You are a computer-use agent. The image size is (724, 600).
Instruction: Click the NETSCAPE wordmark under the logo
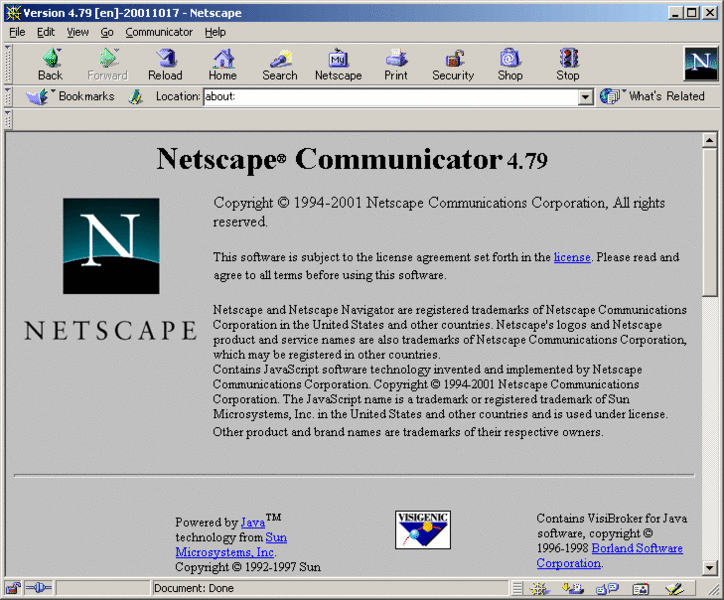click(x=111, y=331)
